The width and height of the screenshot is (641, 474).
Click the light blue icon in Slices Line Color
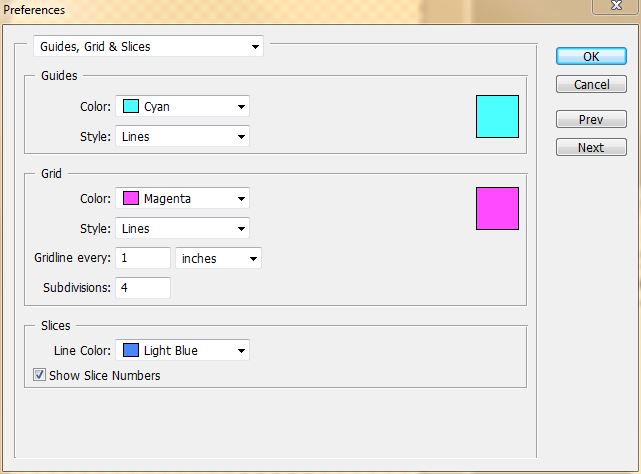point(131,350)
